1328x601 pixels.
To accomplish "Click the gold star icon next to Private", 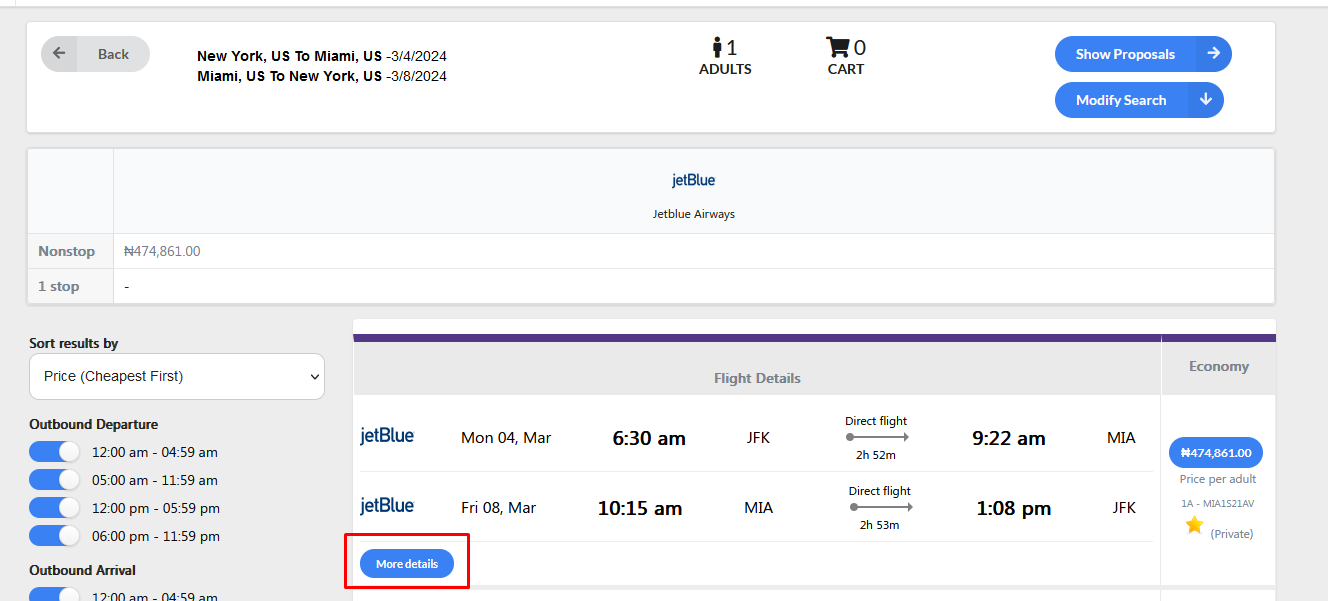I will [x=1194, y=525].
